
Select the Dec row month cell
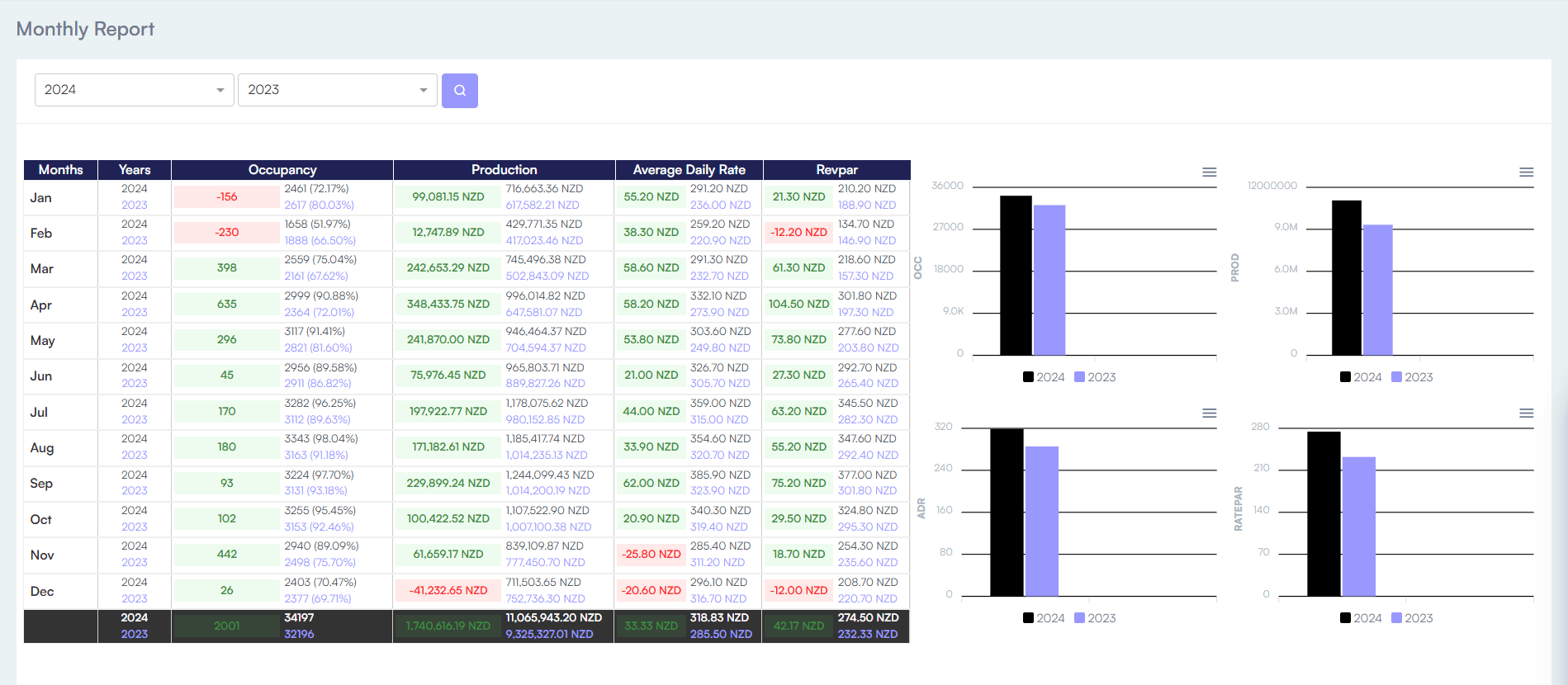click(42, 592)
